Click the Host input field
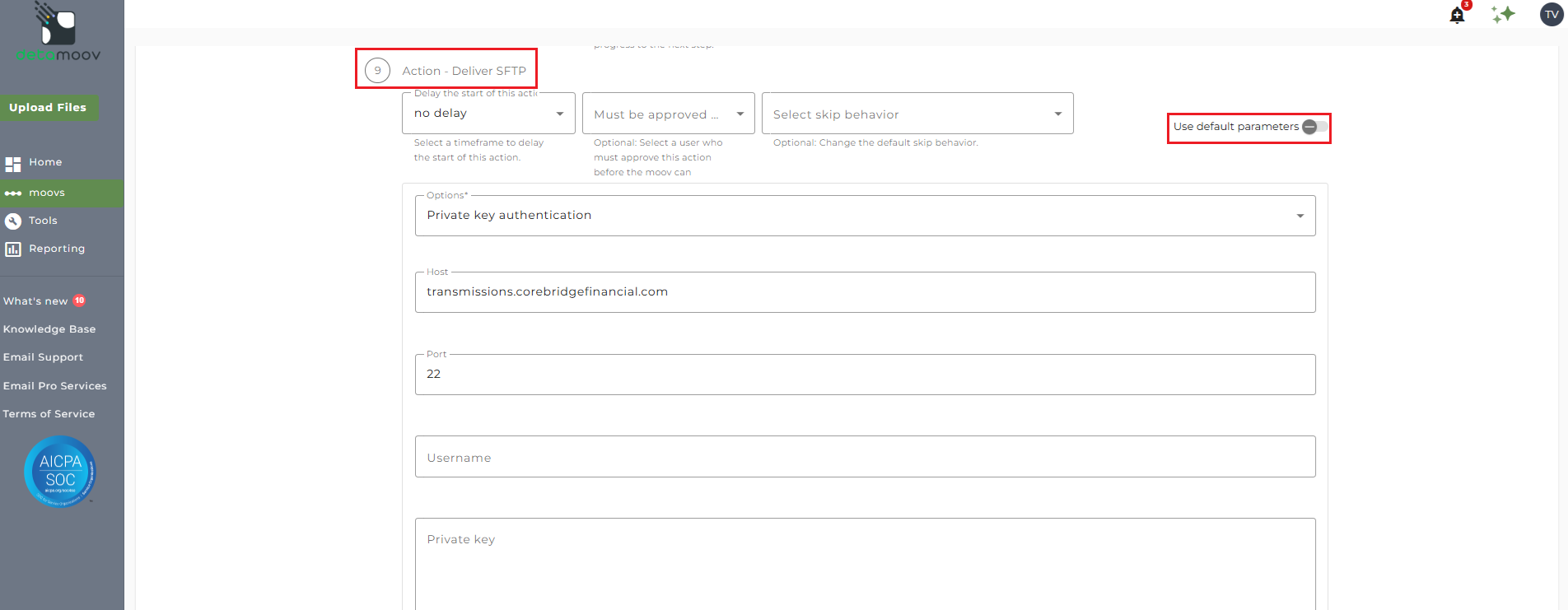The width and height of the screenshot is (1568, 610). 864,292
